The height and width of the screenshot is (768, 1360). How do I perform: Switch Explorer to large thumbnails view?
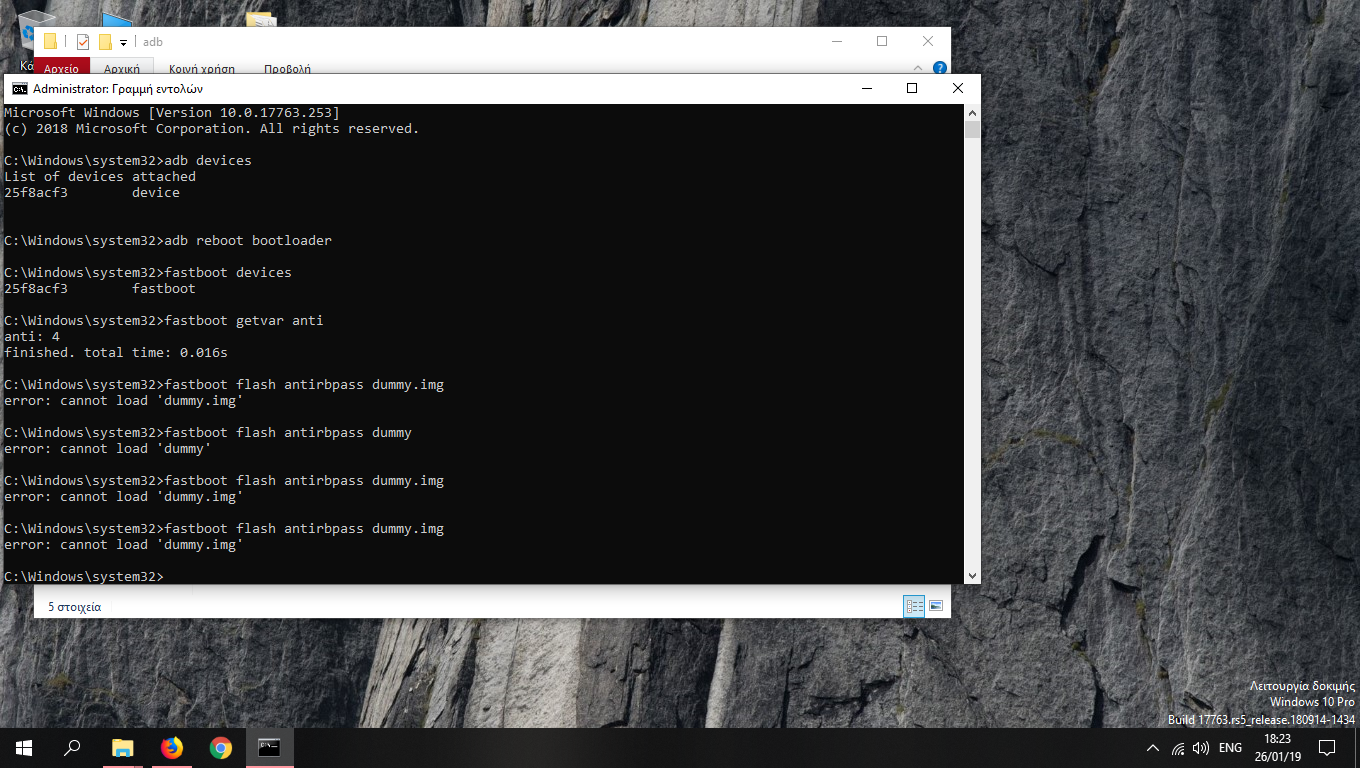936,606
